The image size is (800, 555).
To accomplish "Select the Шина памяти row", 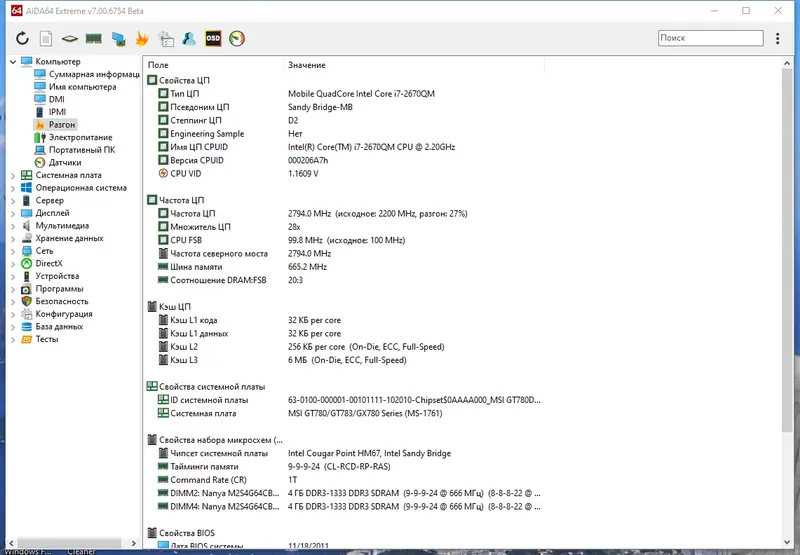I will coord(345,267).
